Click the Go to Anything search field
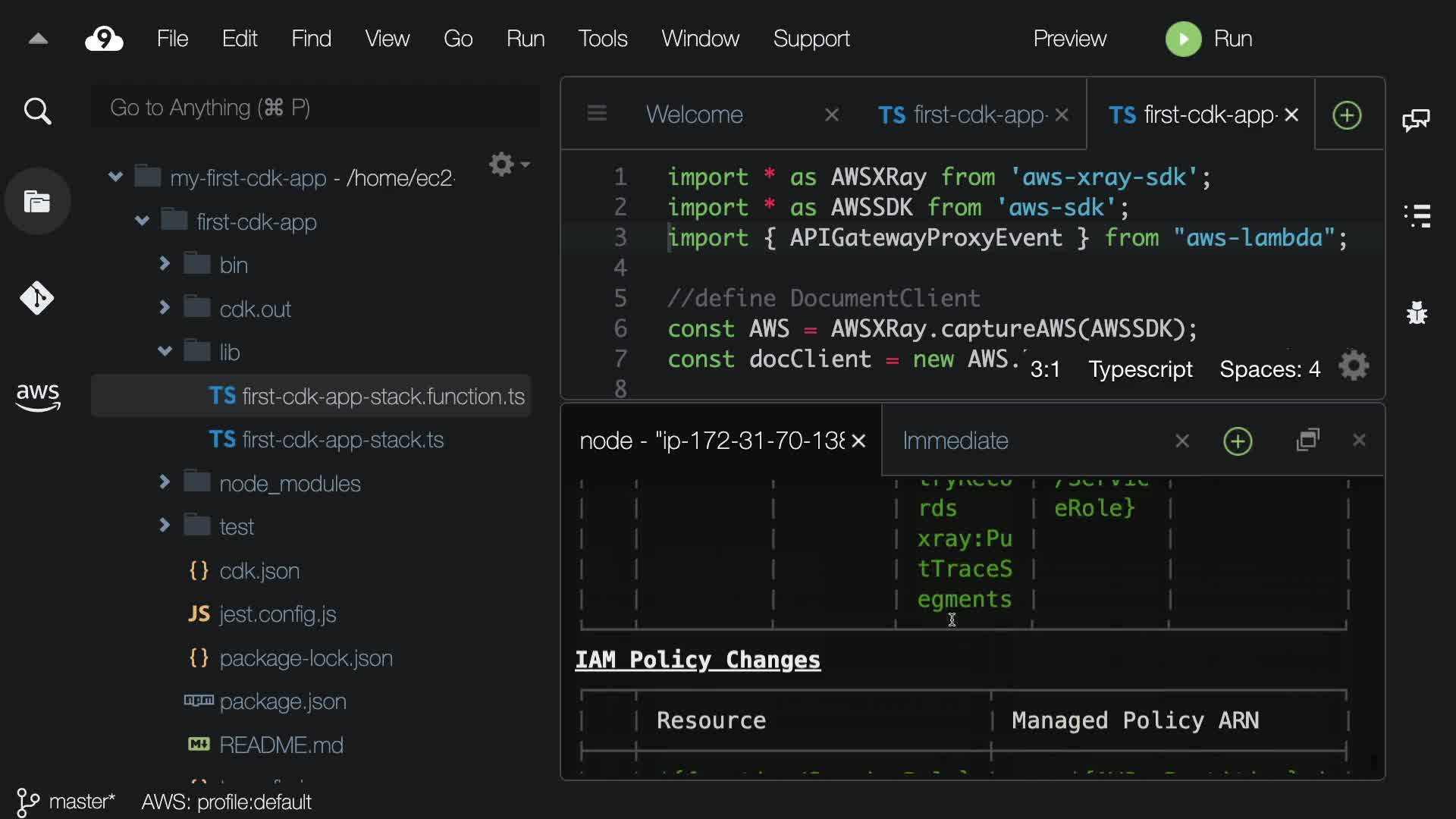 pos(315,108)
